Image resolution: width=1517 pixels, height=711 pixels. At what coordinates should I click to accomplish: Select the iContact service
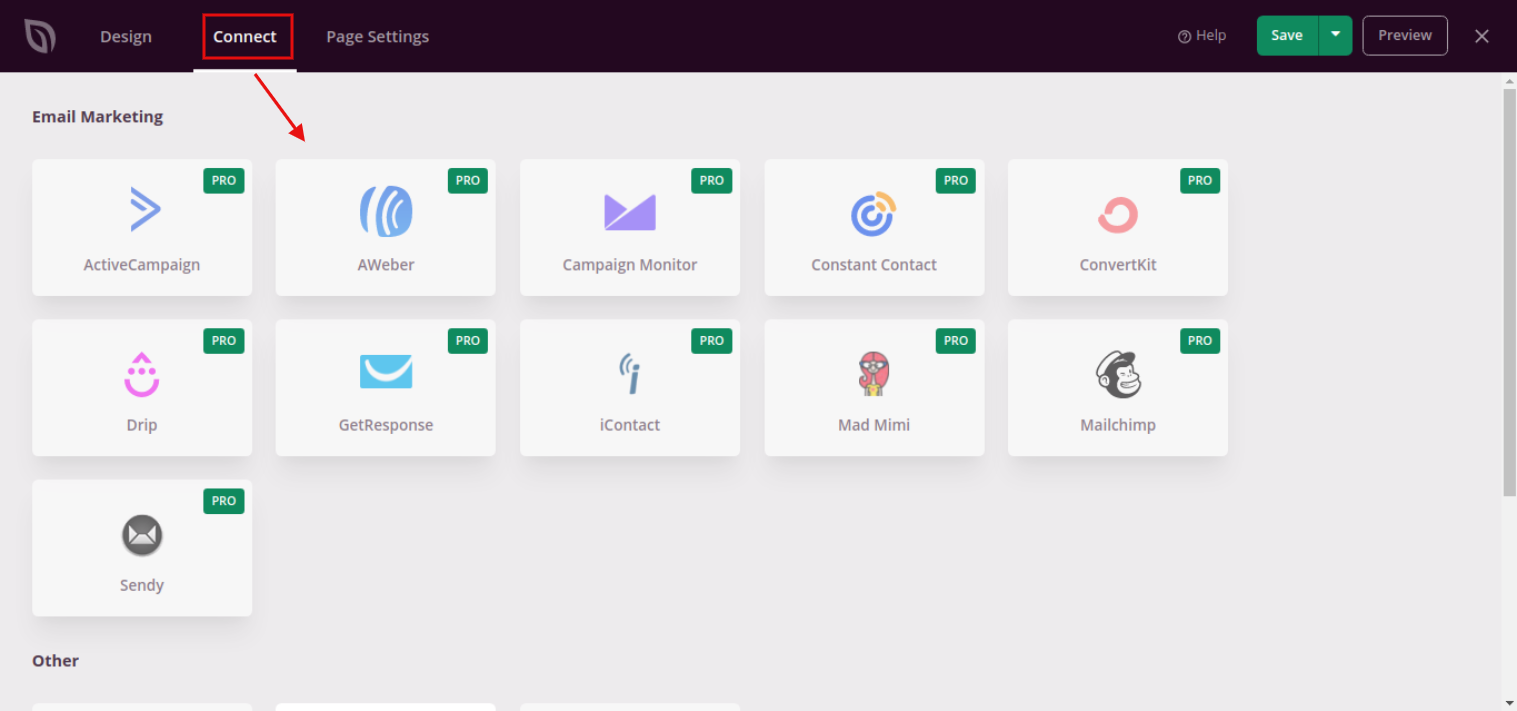click(x=629, y=388)
